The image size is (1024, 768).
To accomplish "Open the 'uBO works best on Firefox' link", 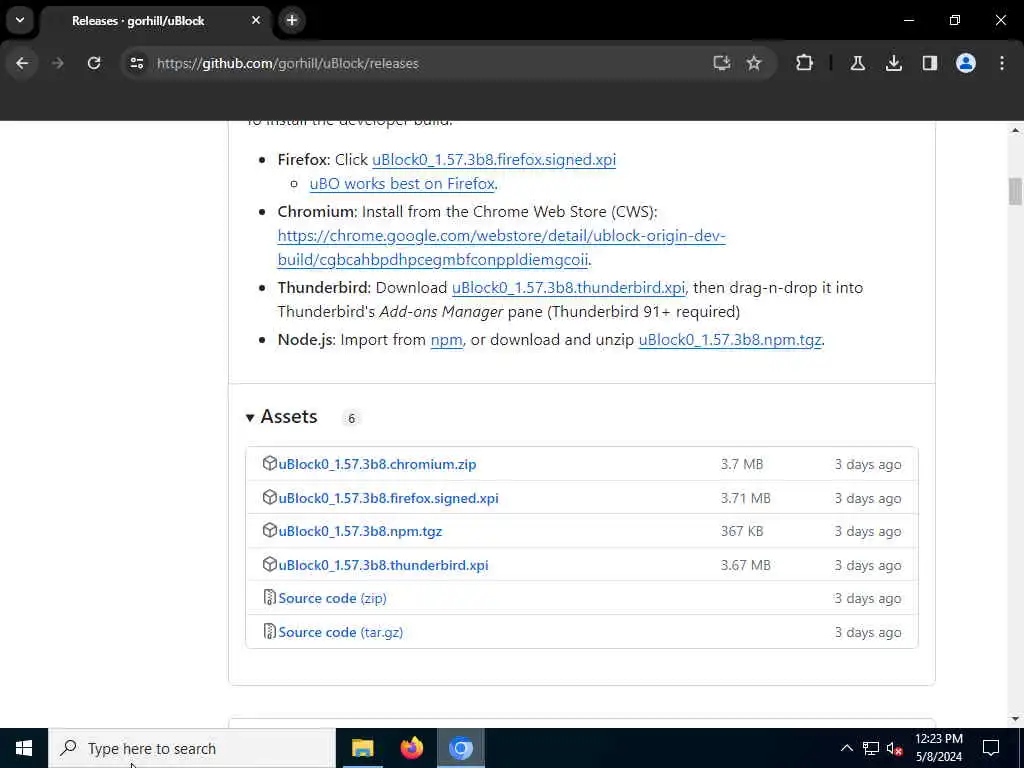I will click(x=402, y=184).
